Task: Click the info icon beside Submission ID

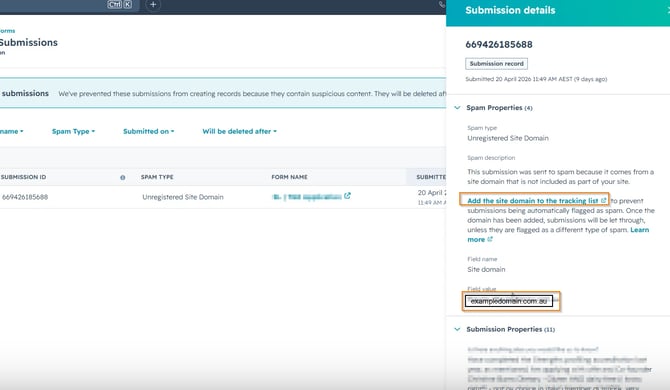Action: (x=123, y=177)
